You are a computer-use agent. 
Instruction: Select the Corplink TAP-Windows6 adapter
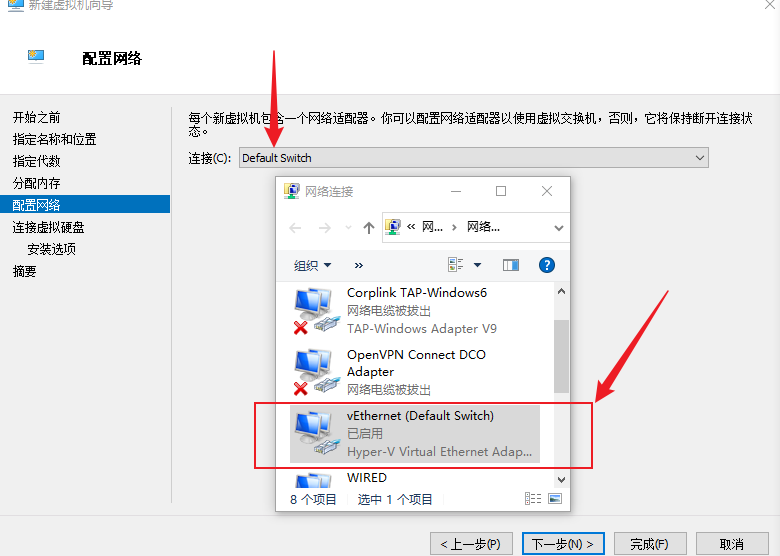point(415,310)
